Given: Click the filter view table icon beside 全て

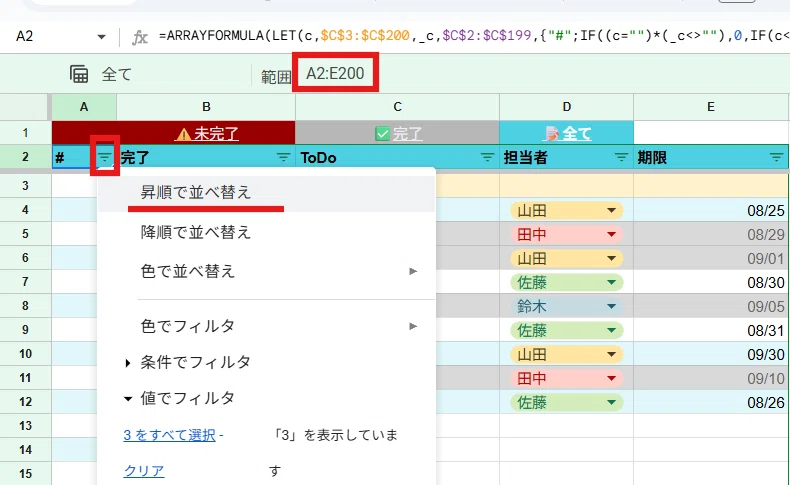Looking at the screenshot, I should click(x=79, y=74).
